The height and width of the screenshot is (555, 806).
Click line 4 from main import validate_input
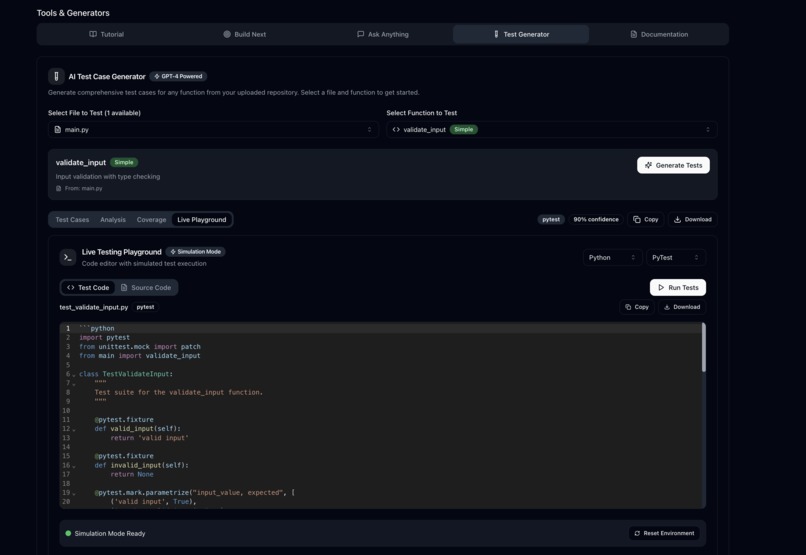point(140,356)
